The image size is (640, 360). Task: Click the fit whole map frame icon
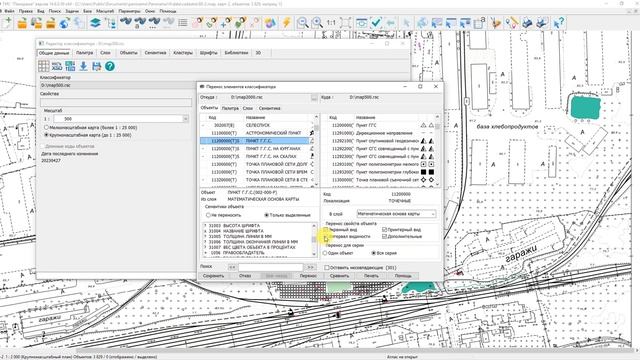click(345, 23)
